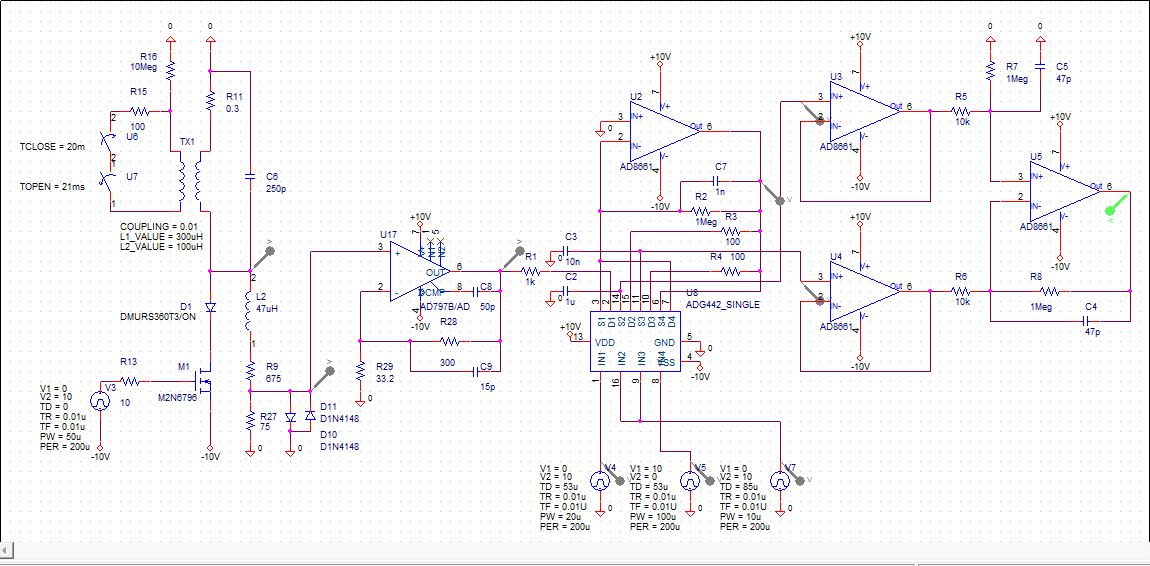Select the V5 pulse source symbol
1150x566 pixels.
[x=690, y=481]
